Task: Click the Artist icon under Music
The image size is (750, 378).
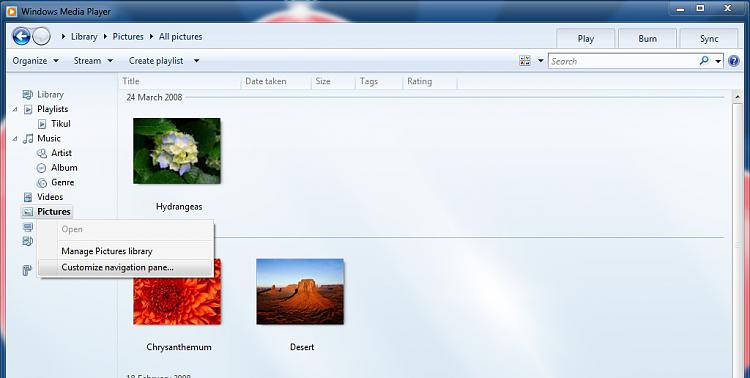Action: pos(42,154)
